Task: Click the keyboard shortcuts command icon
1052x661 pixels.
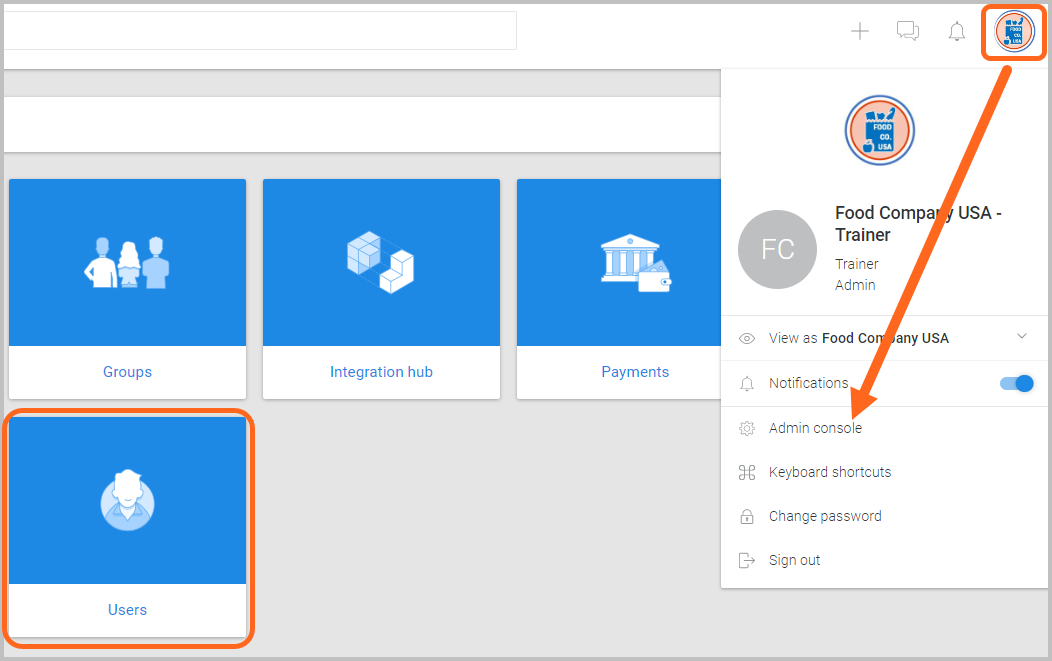Action: pyautogui.click(x=746, y=471)
